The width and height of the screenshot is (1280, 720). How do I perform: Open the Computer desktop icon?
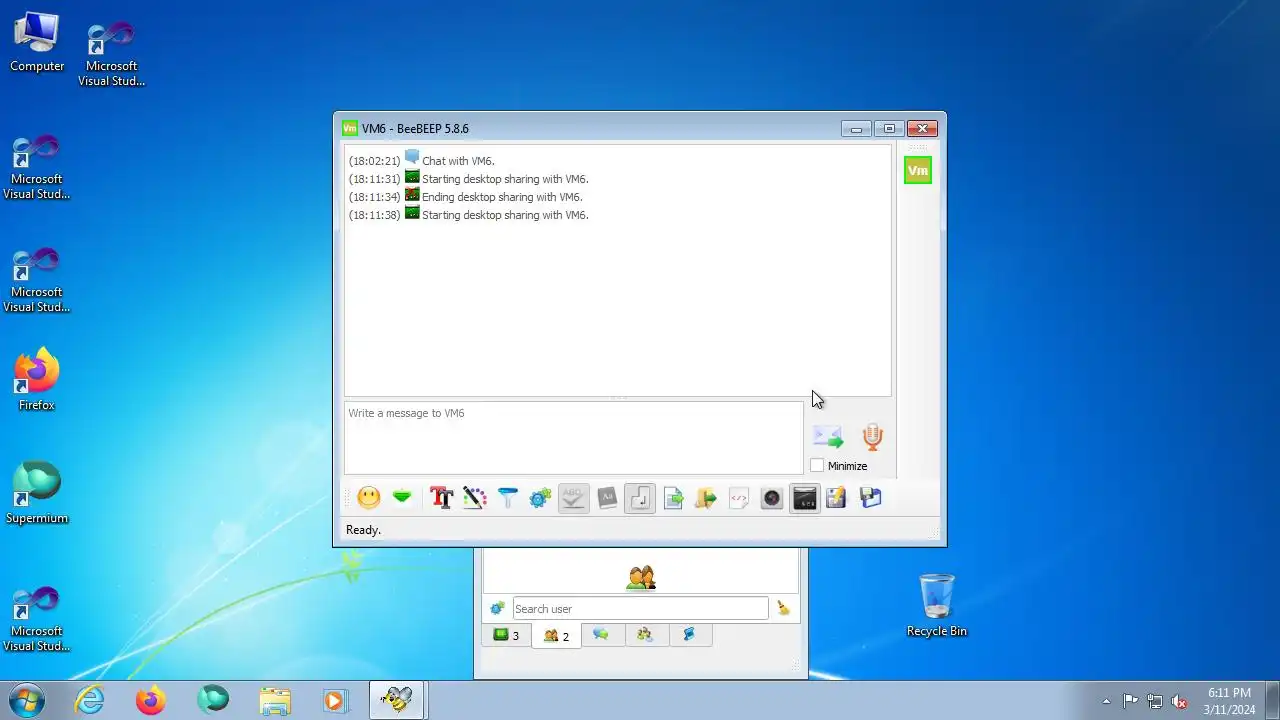(37, 43)
